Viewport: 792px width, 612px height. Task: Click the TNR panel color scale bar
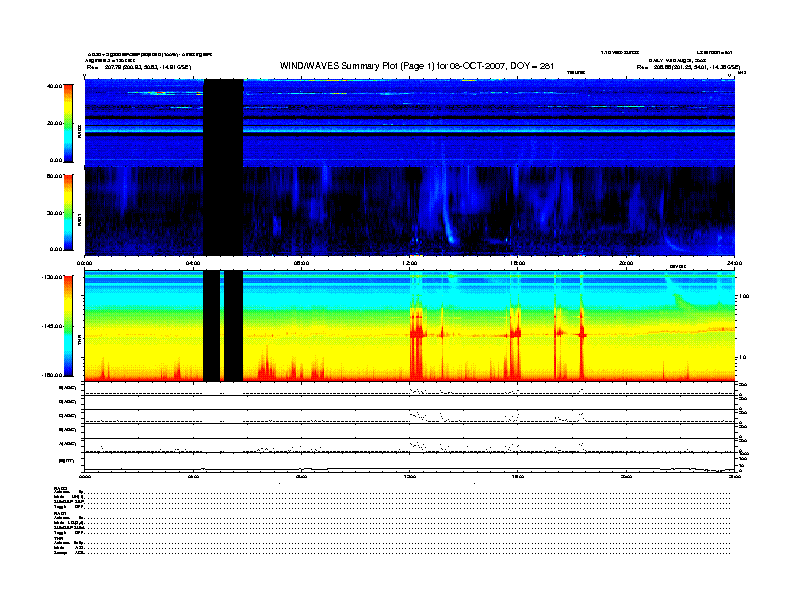68,326
